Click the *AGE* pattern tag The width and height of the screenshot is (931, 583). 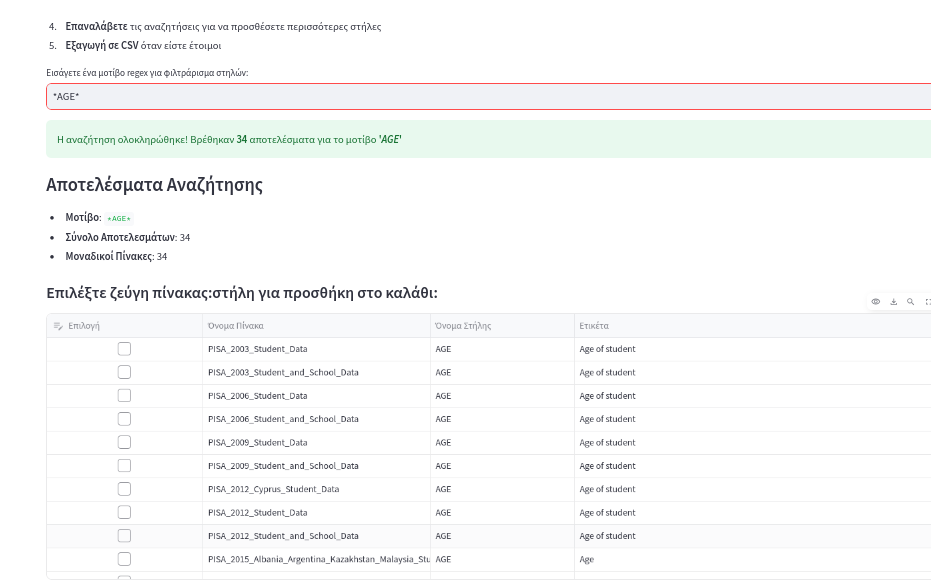click(x=119, y=218)
